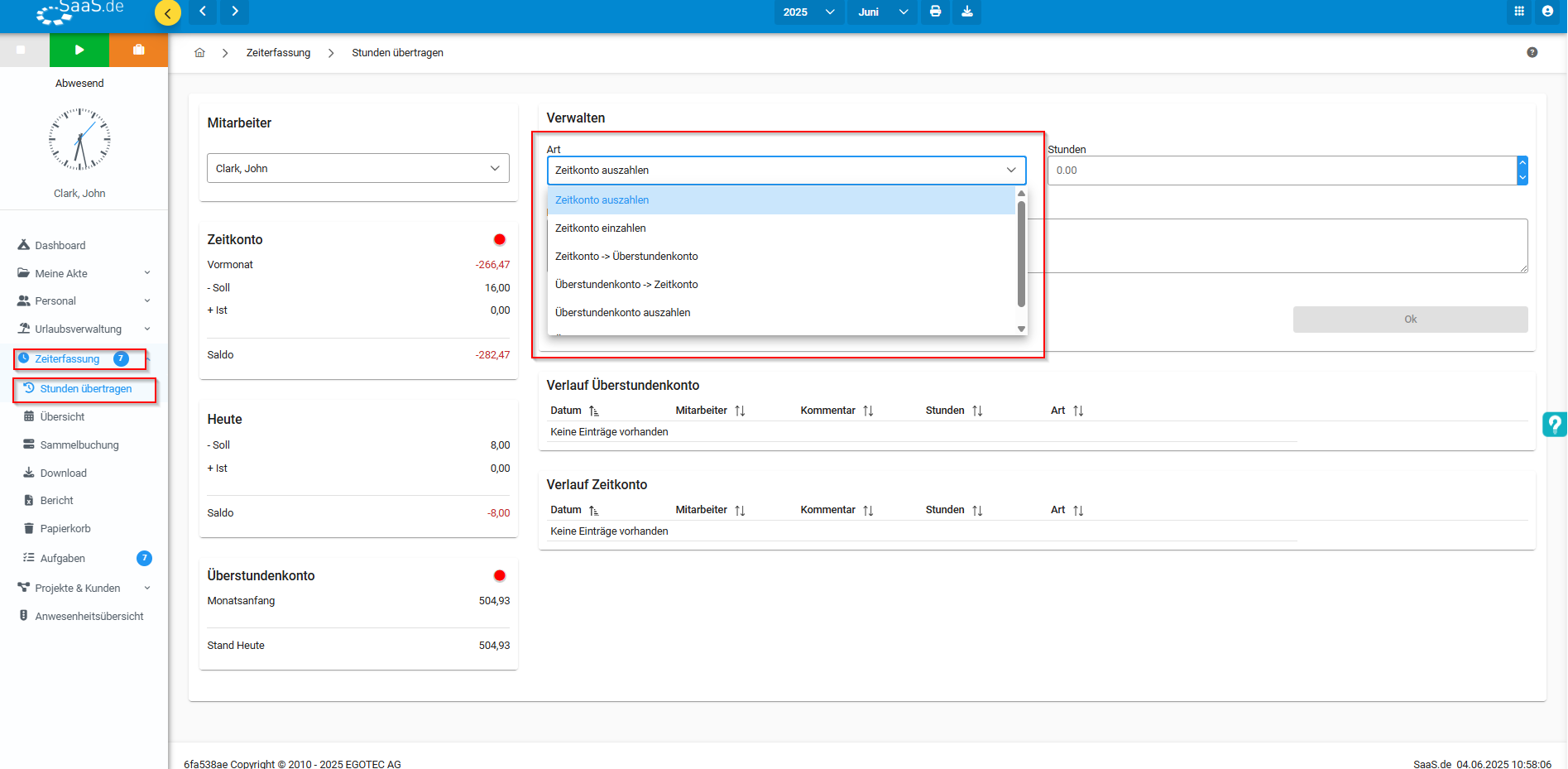Open the user profile icon

coord(1547,12)
